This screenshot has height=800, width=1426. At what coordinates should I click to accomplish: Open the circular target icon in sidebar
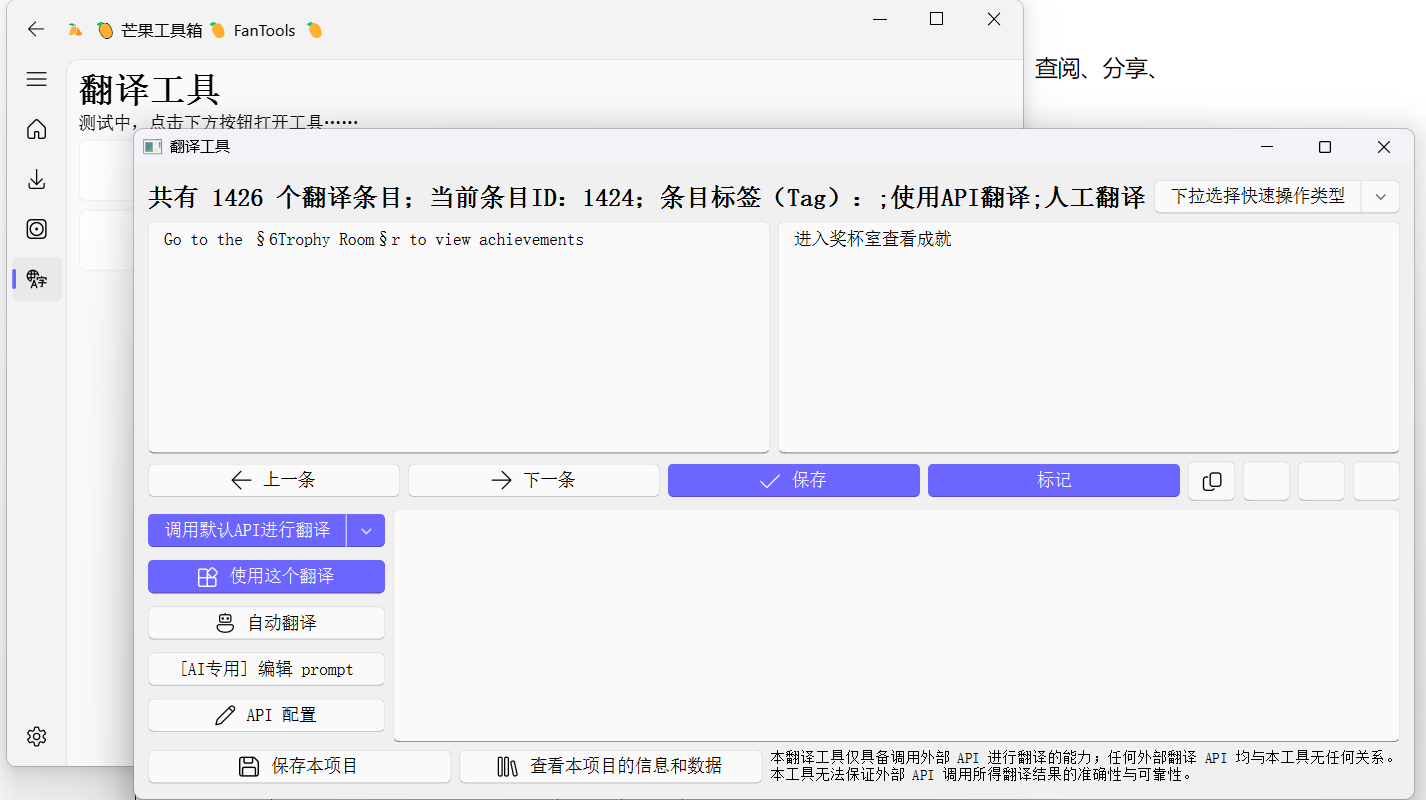coord(37,229)
